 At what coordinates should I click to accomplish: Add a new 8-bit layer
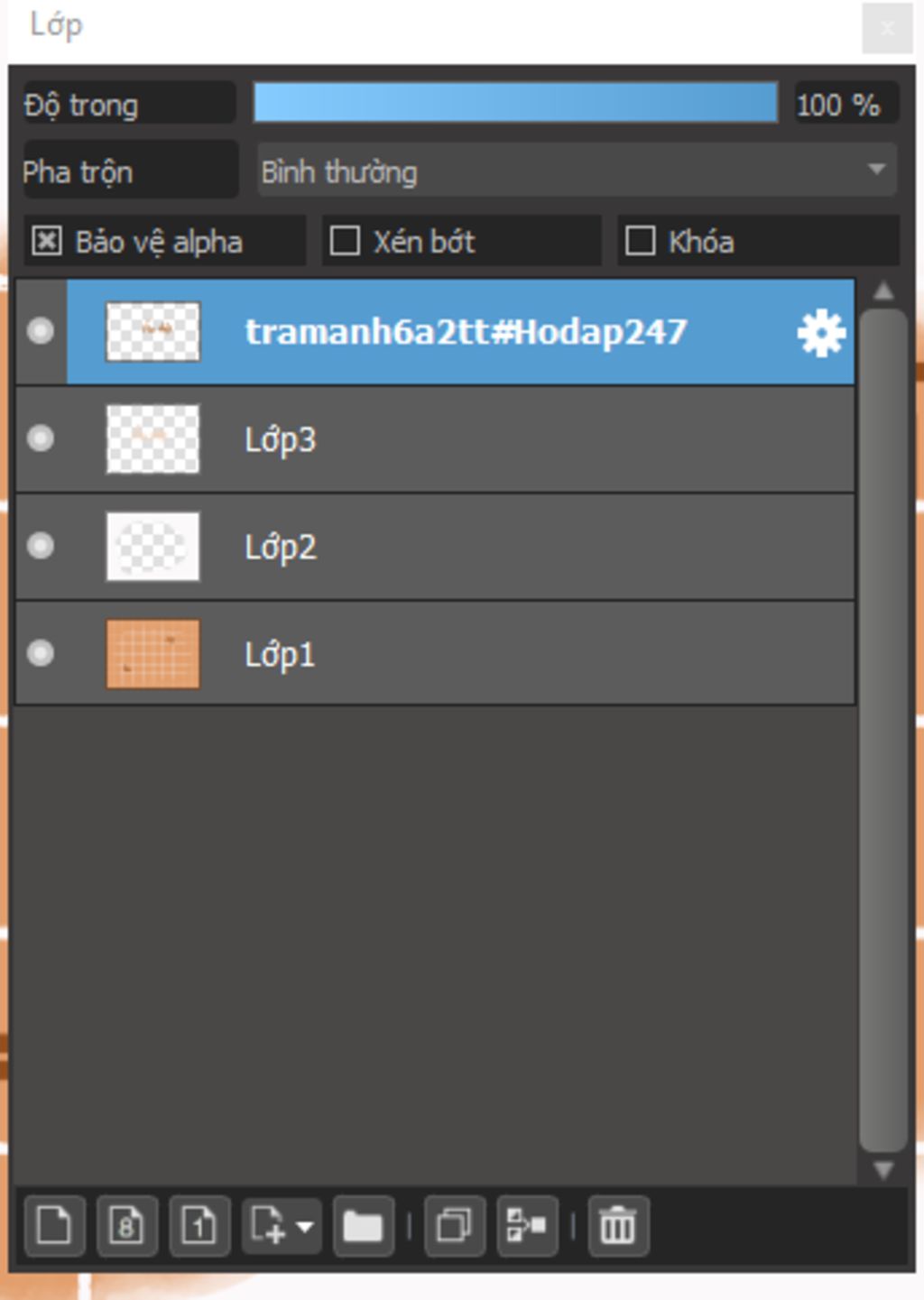coord(126,1226)
